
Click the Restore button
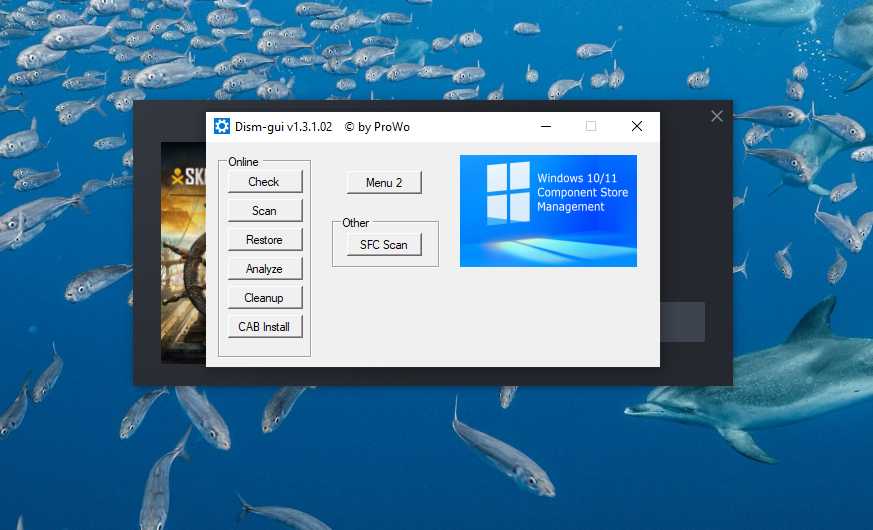[x=265, y=240]
